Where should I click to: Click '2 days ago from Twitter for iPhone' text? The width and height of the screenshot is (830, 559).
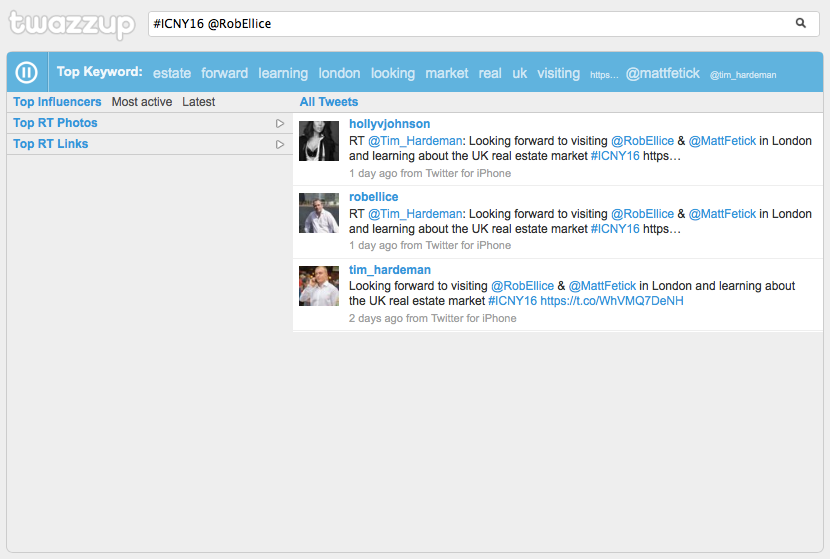[x=432, y=318]
